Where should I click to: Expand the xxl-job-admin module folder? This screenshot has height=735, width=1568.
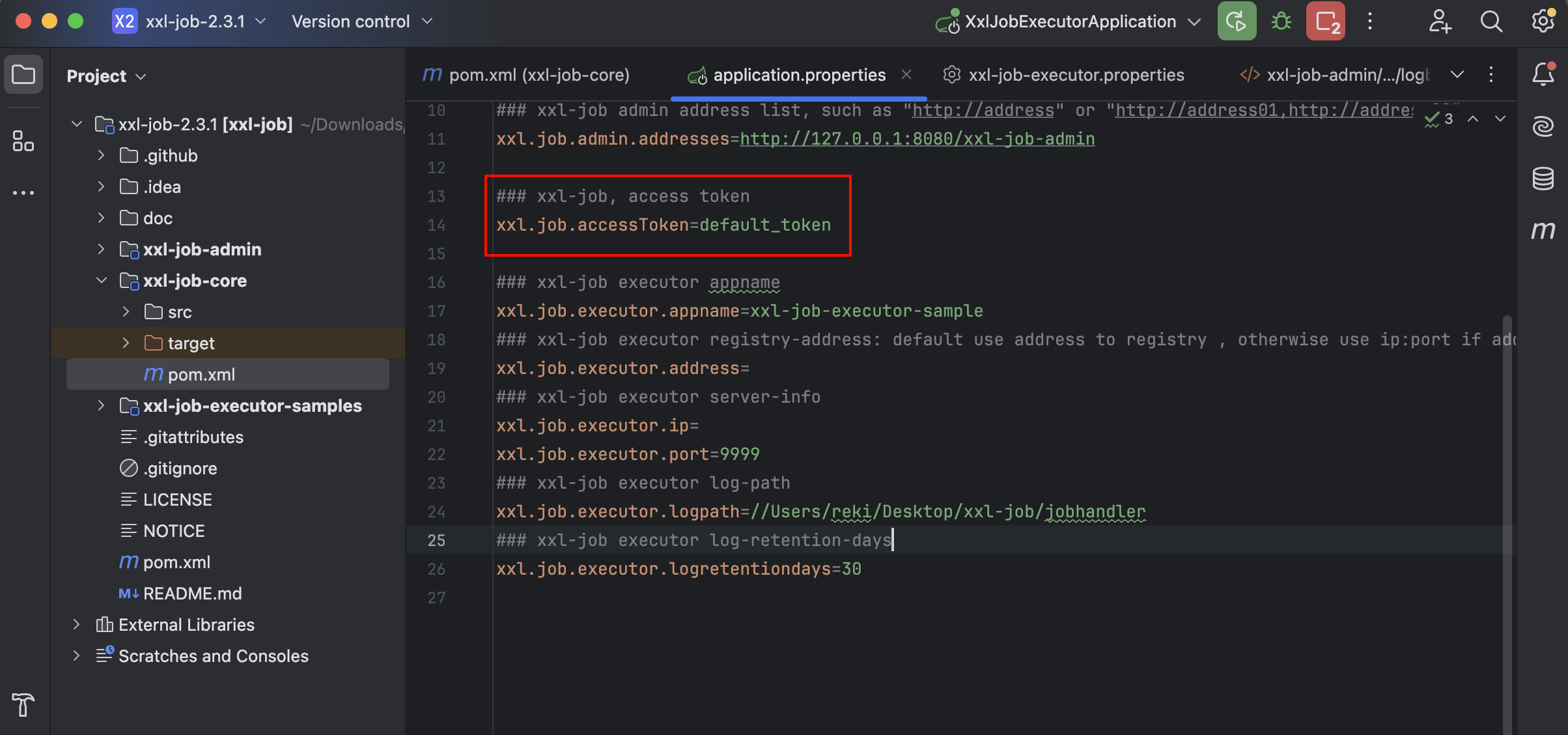pyautogui.click(x=101, y=249)
